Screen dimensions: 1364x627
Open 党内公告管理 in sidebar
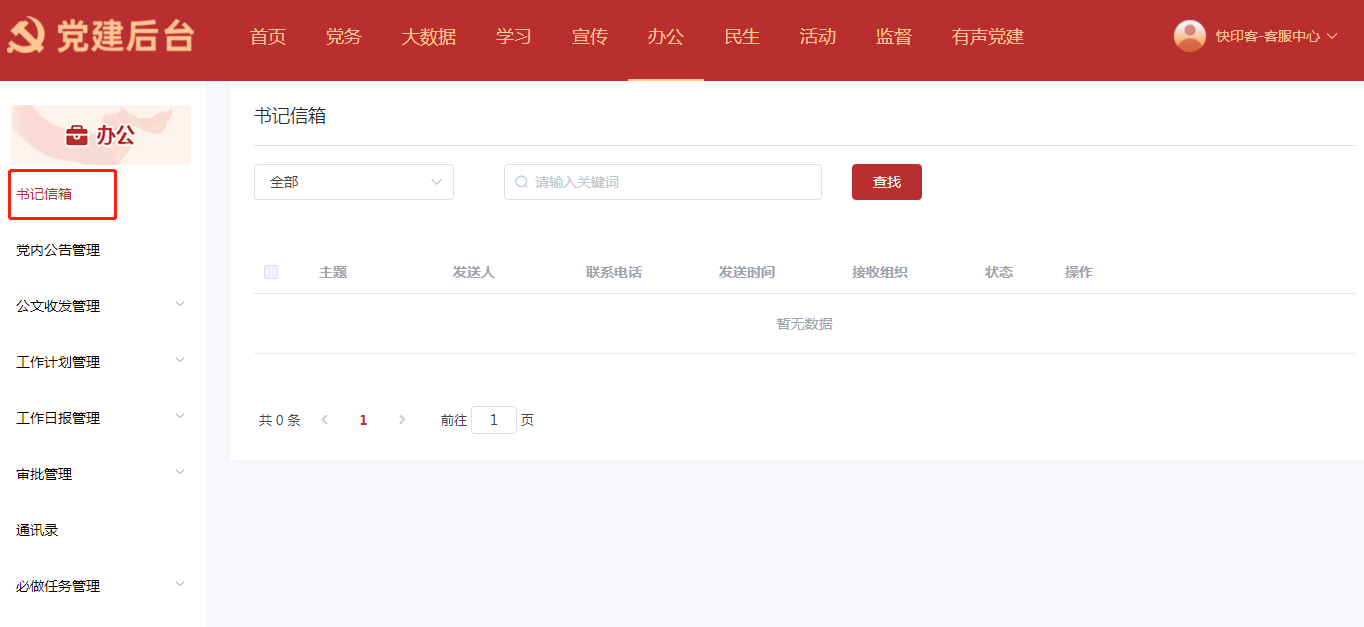coord(58,250)
